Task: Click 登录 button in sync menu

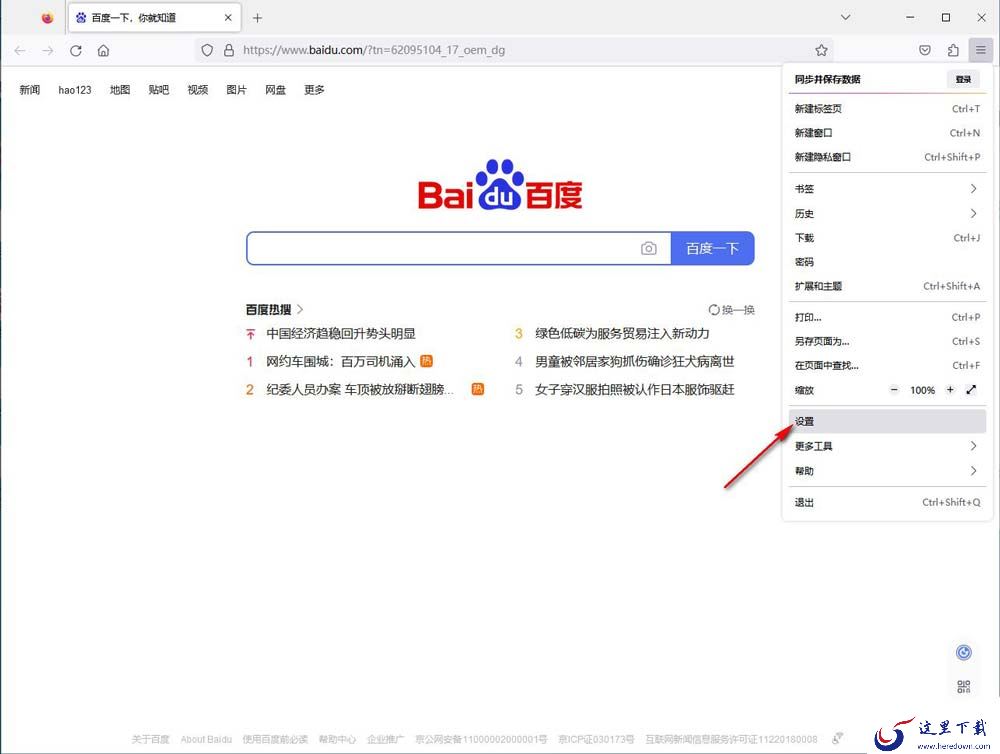Action: (x=963, y=79)
